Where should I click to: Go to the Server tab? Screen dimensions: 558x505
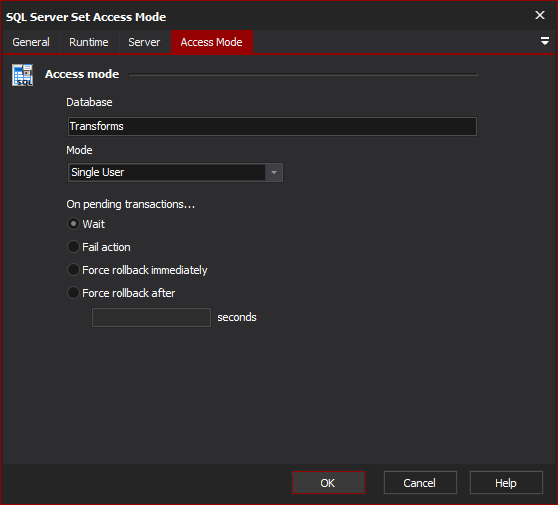coord(144,42)
